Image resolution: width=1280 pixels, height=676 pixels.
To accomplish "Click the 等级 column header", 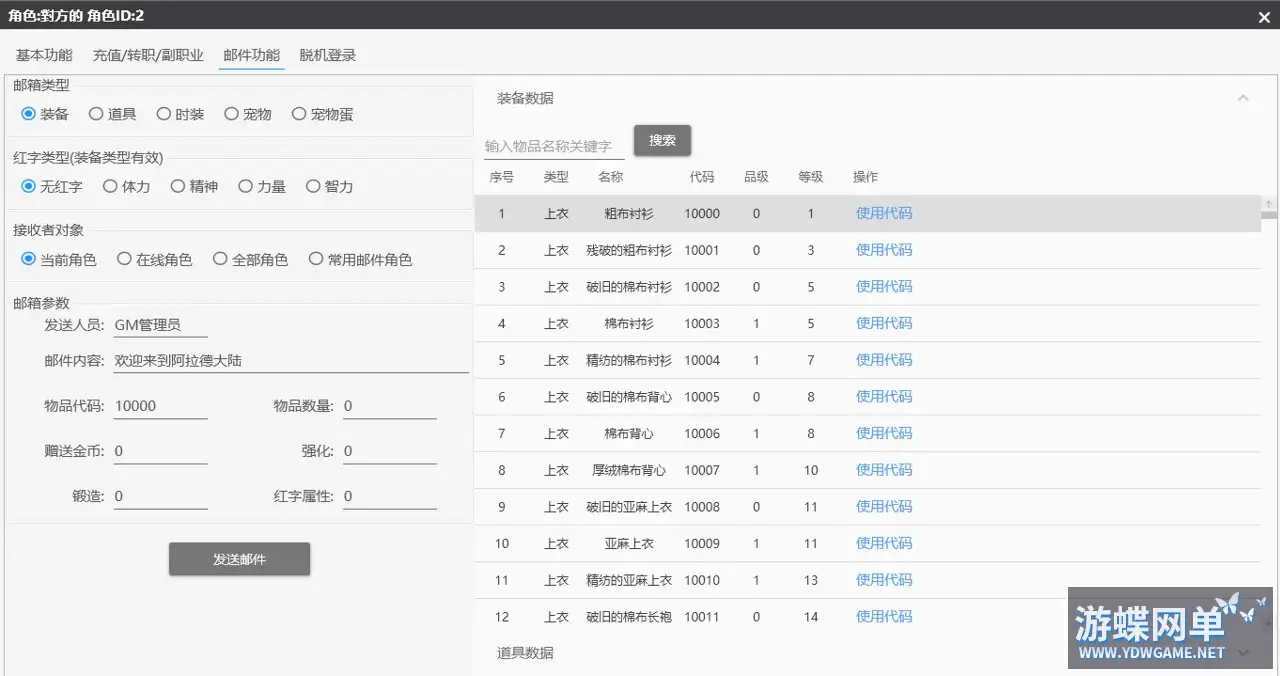I will point(811,177).
